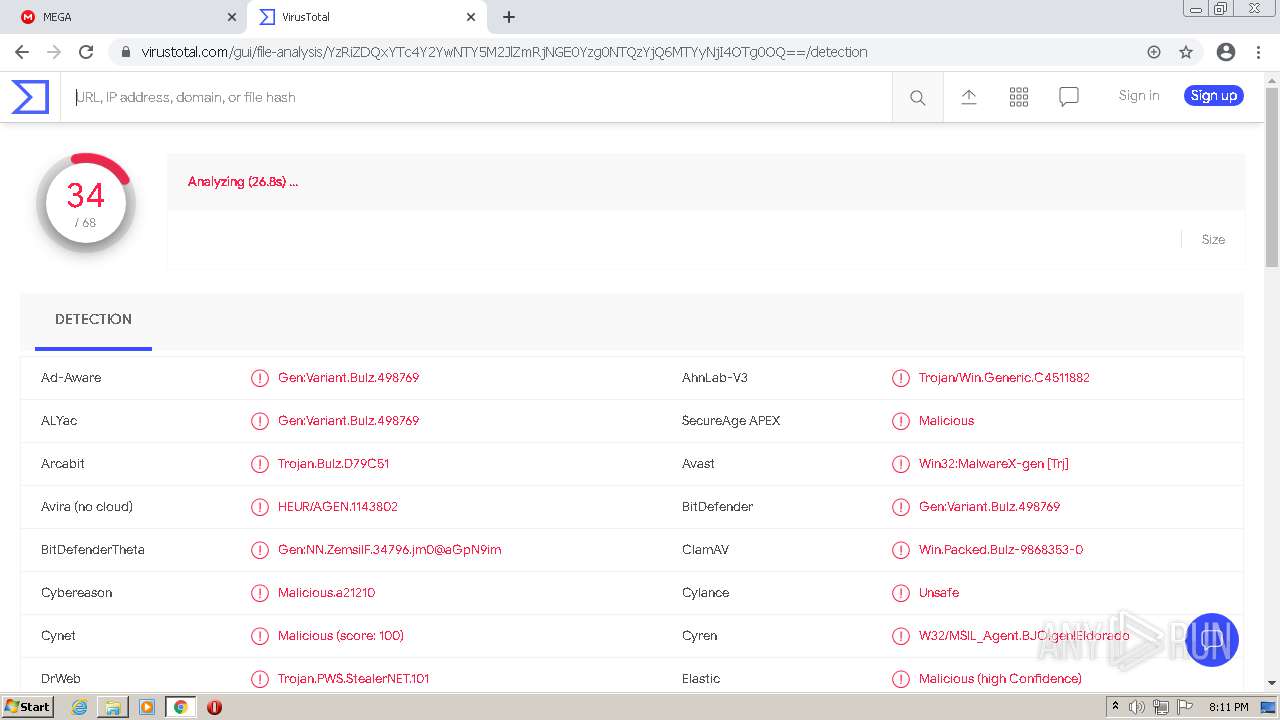Screen dimensions: 1280x720
Task: Click Malicious (high Confidence) Elastic result
Action: [1000, 679]
